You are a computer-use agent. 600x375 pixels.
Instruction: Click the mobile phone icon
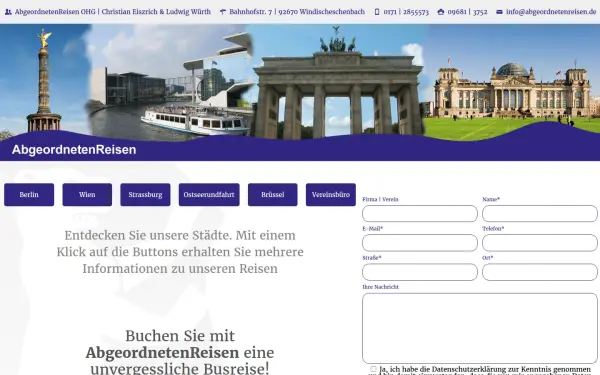click(377, 12)
